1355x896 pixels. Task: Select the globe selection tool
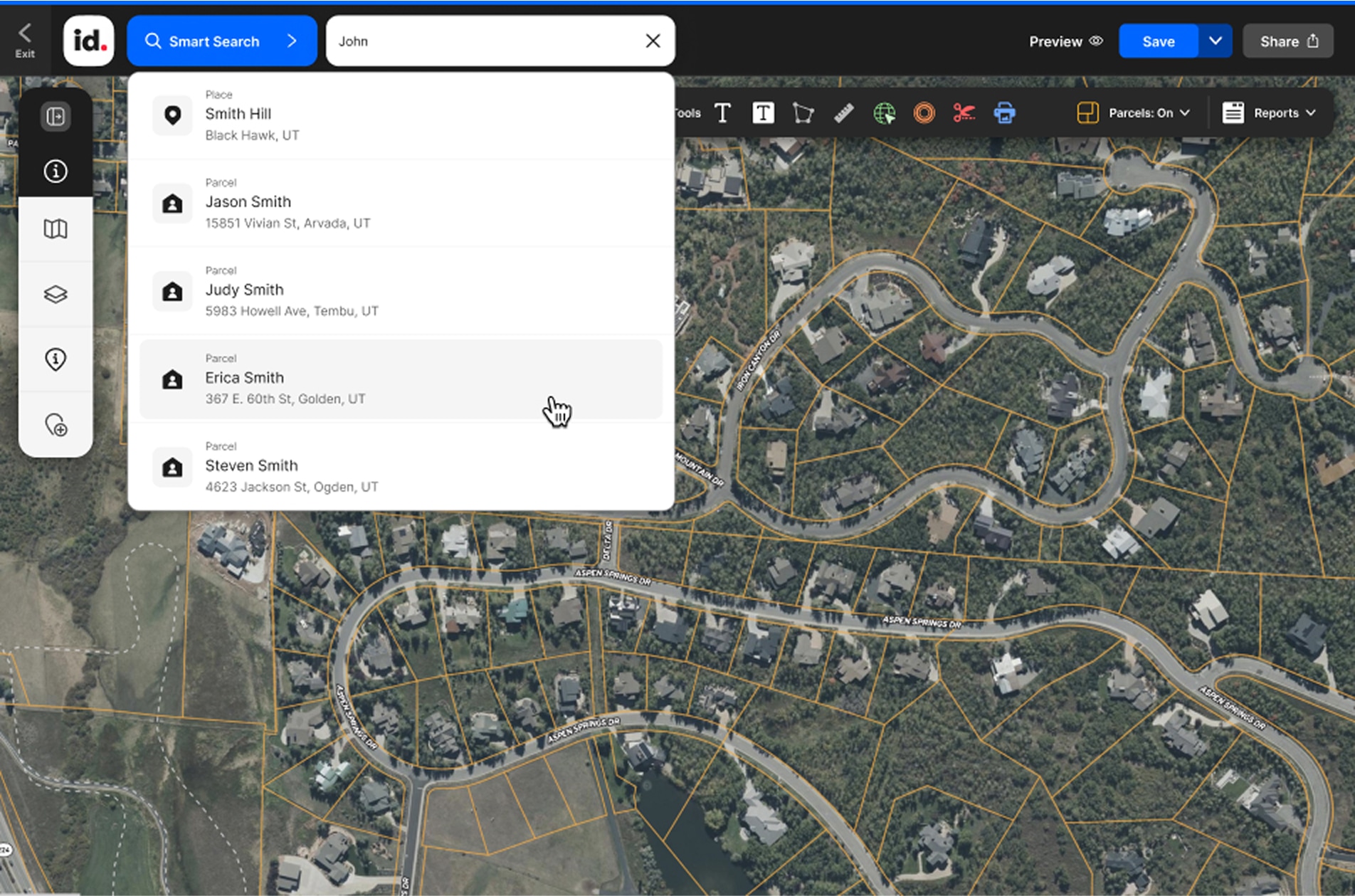(x=884, y=112)
